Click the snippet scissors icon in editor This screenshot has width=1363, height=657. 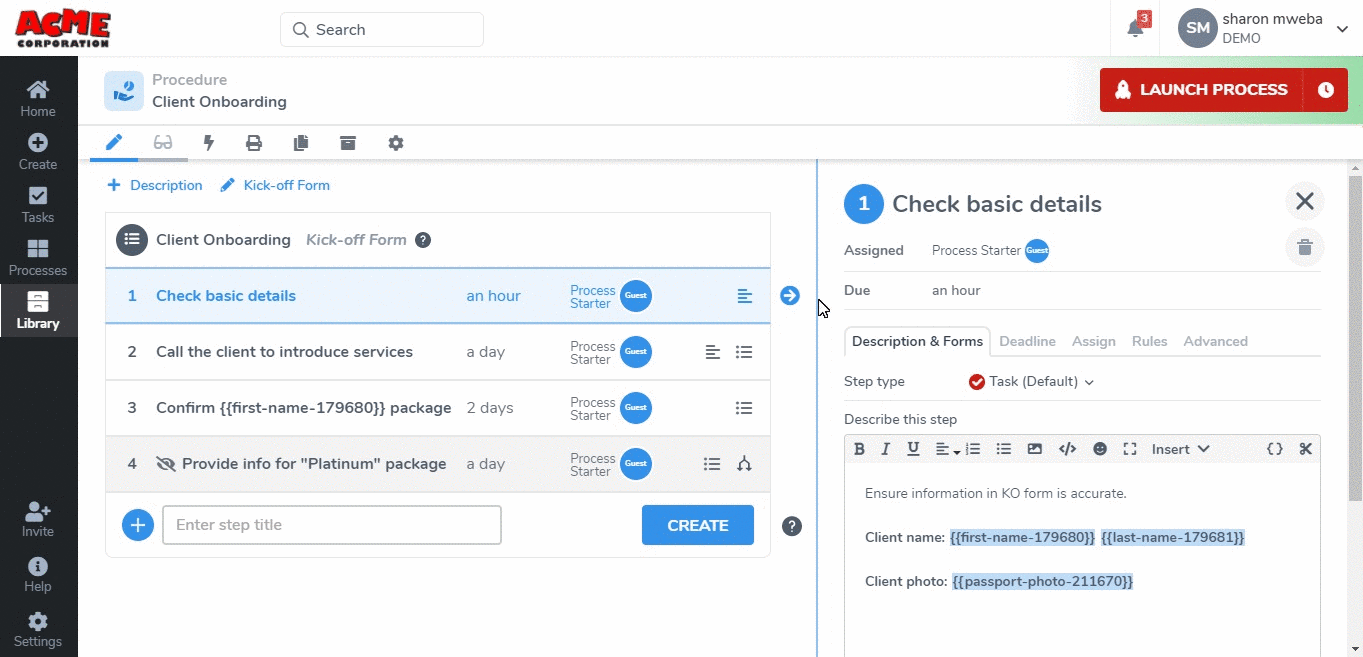1305,449
